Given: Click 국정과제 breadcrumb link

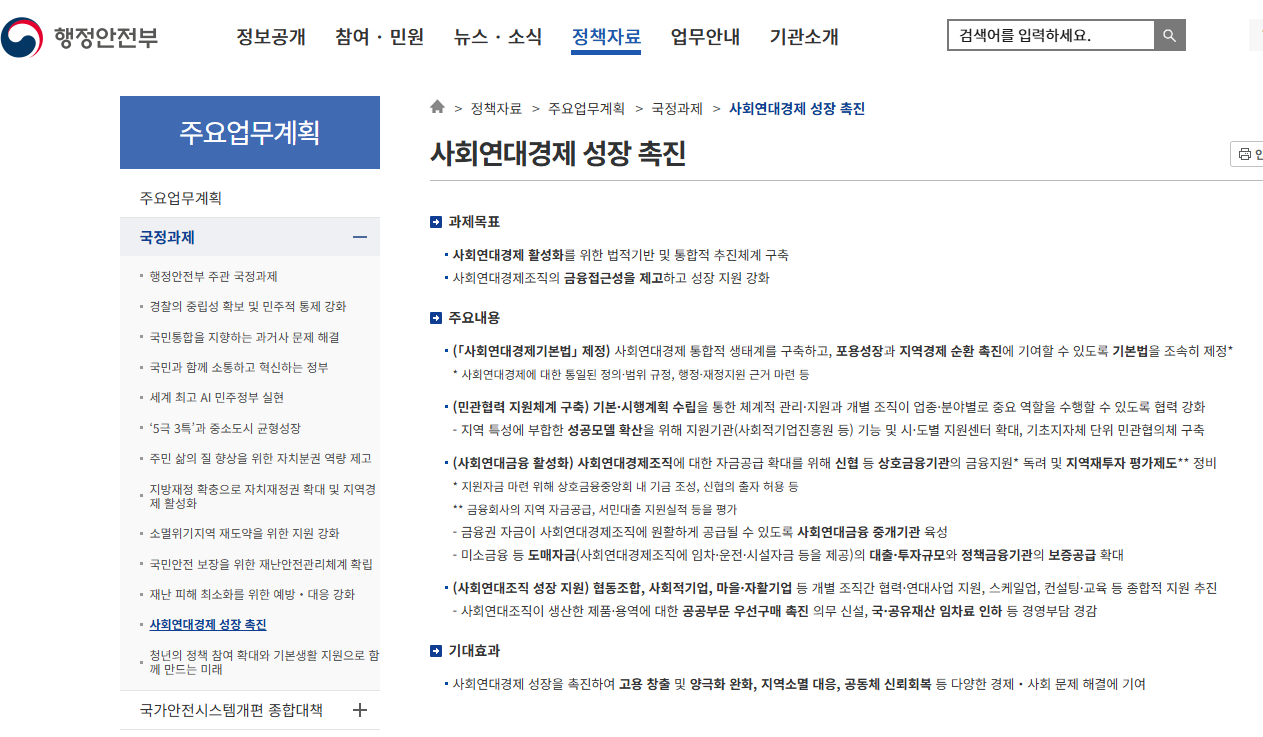Looking at the screenshot, I should (677, 108).
